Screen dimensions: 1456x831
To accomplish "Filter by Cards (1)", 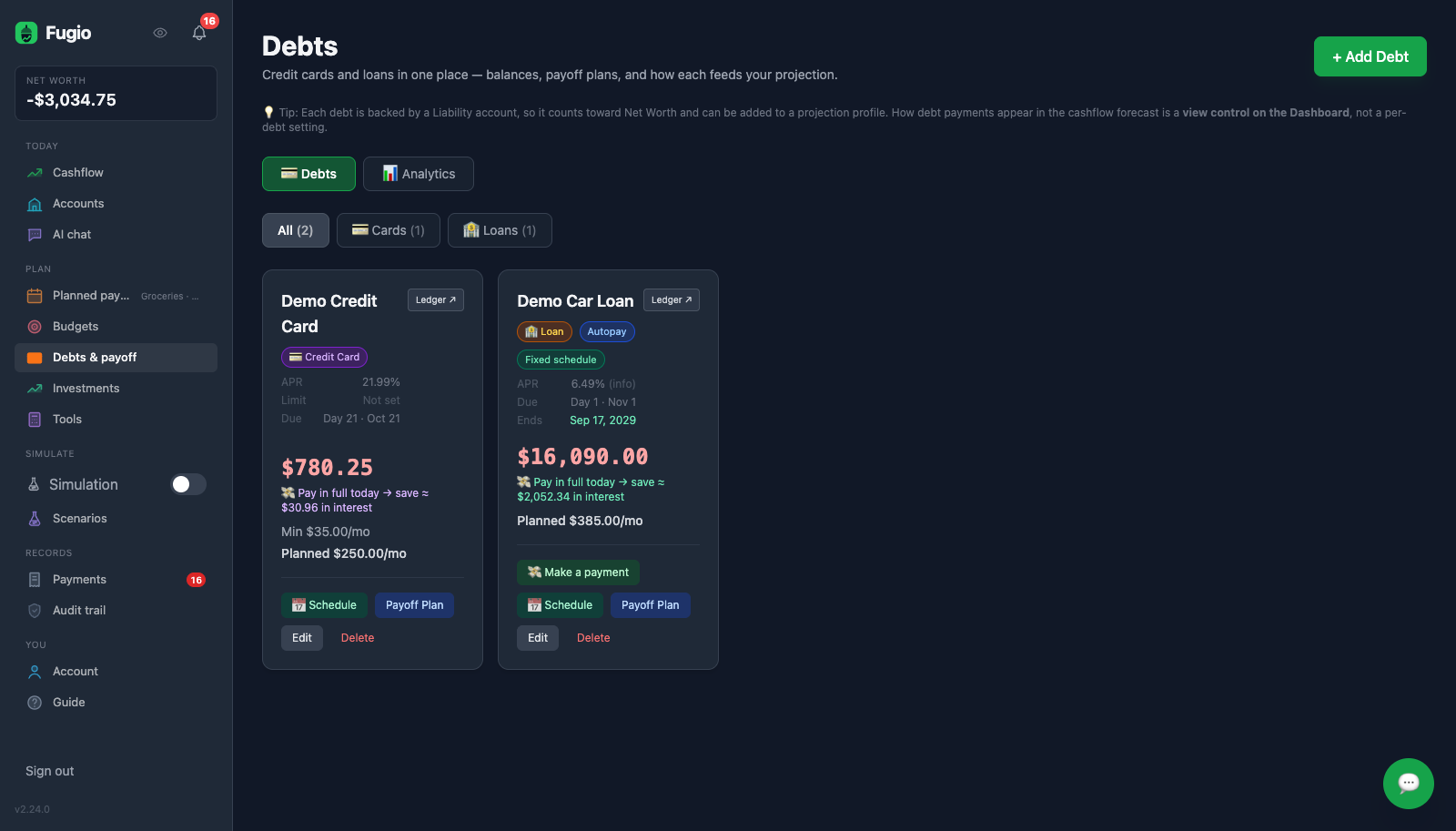I will pyautogui.click(x=389, y=230).
